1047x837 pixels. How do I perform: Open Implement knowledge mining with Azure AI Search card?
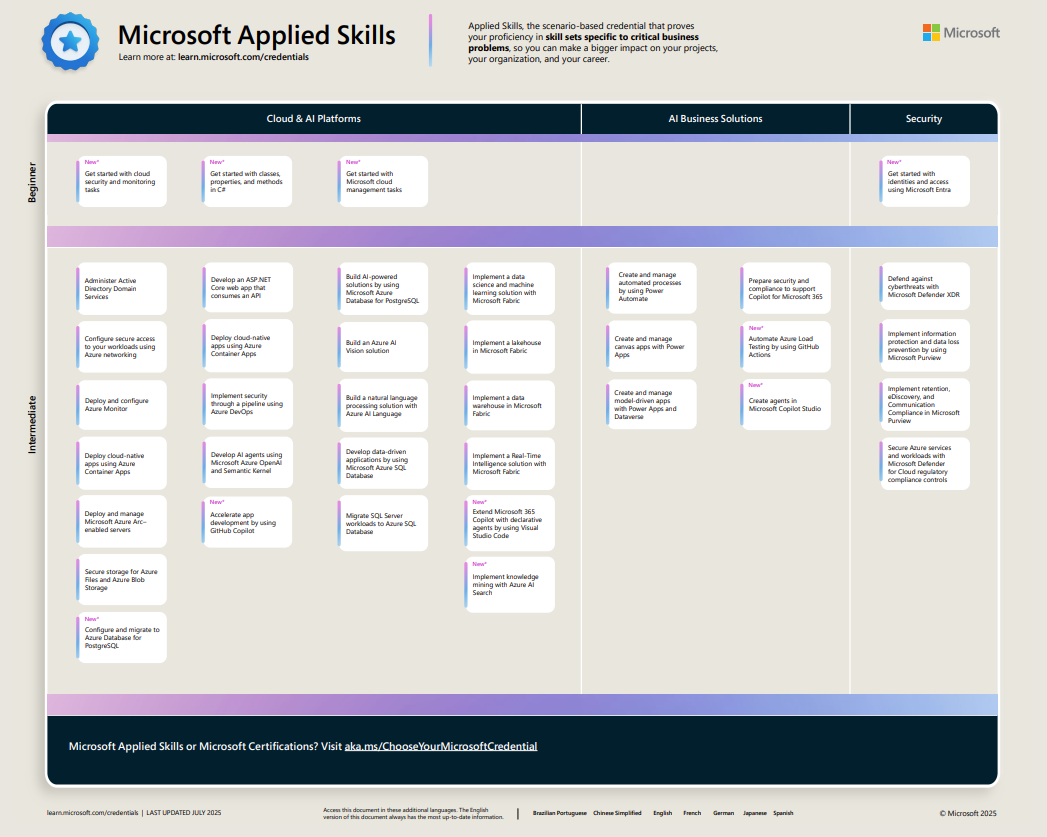coord(510,585)
